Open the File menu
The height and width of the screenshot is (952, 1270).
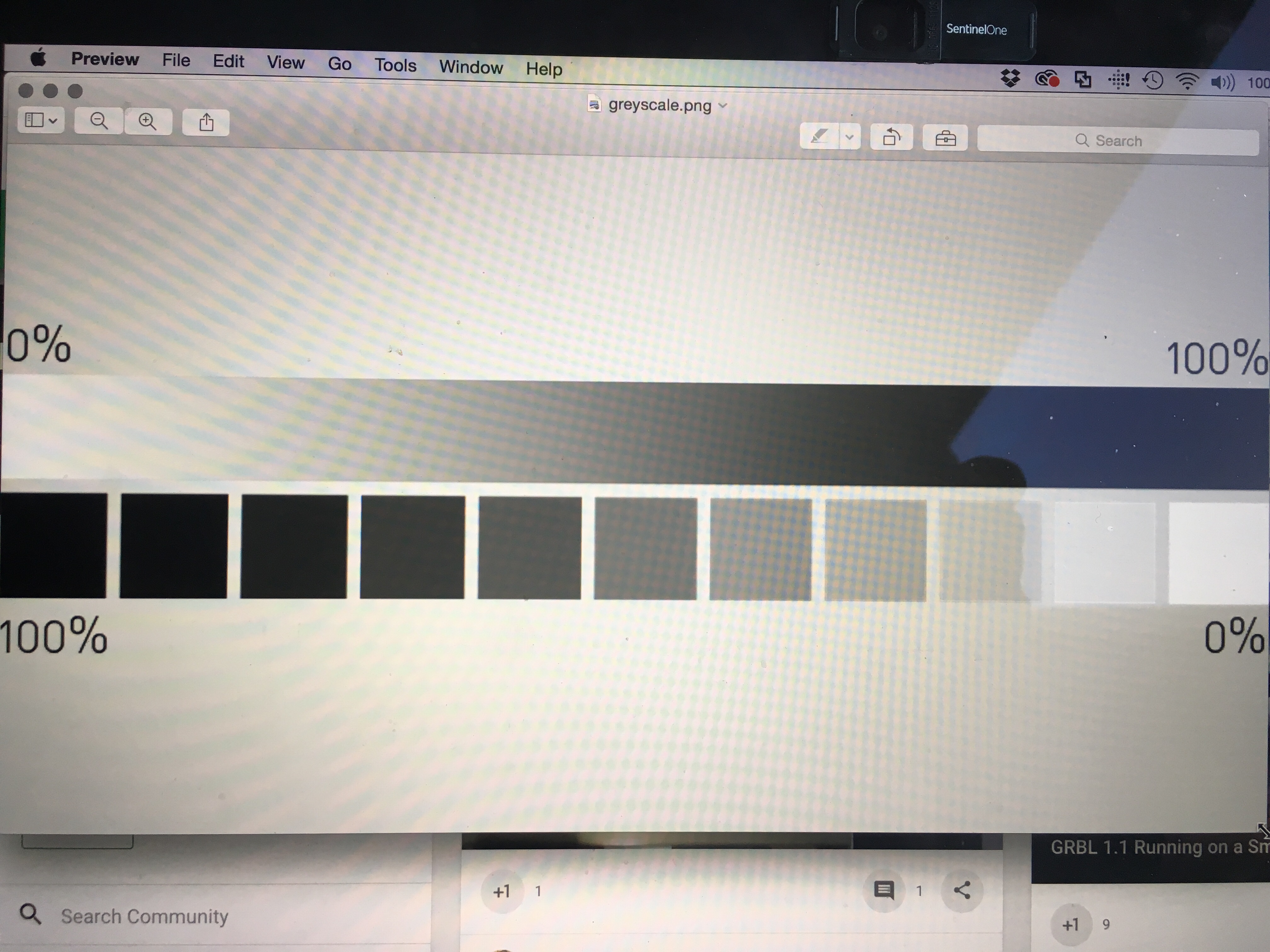176,60
